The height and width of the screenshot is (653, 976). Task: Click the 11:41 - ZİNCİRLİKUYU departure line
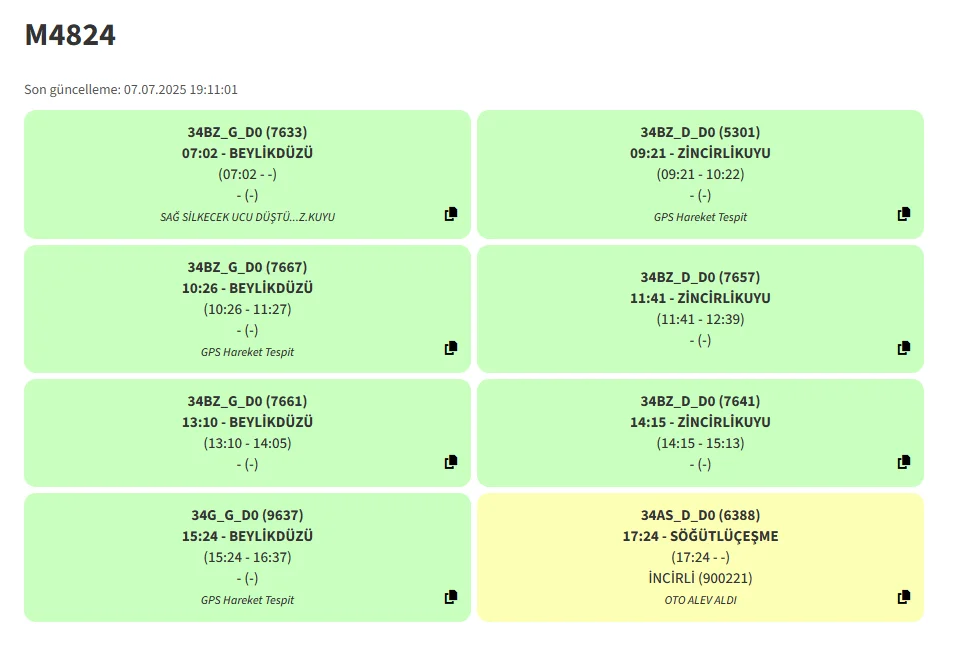[700, 298]
